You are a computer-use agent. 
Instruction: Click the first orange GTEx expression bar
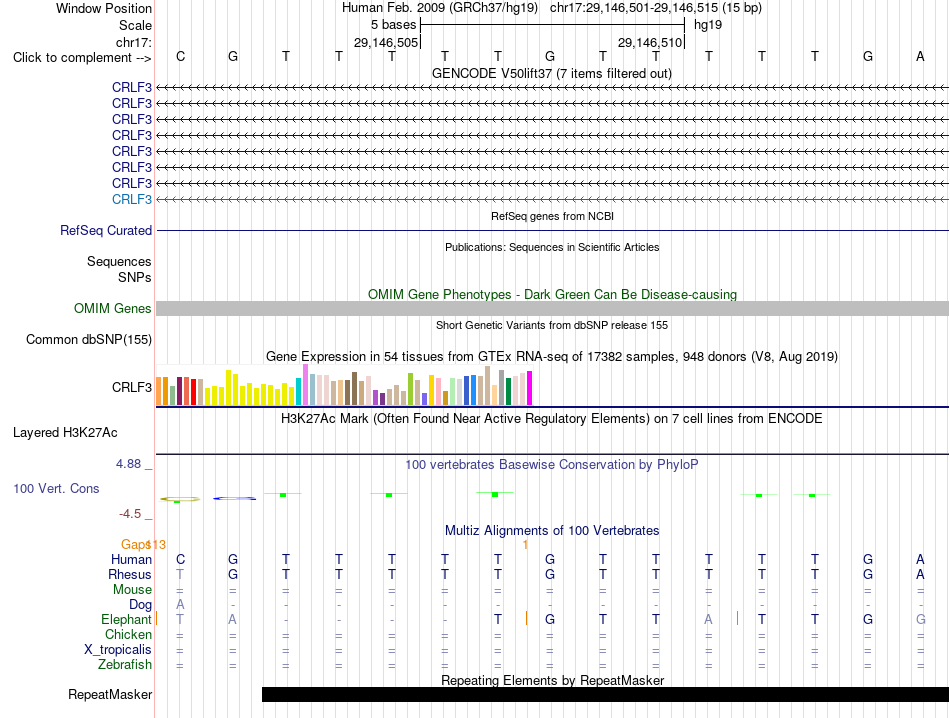pos(159,391)
